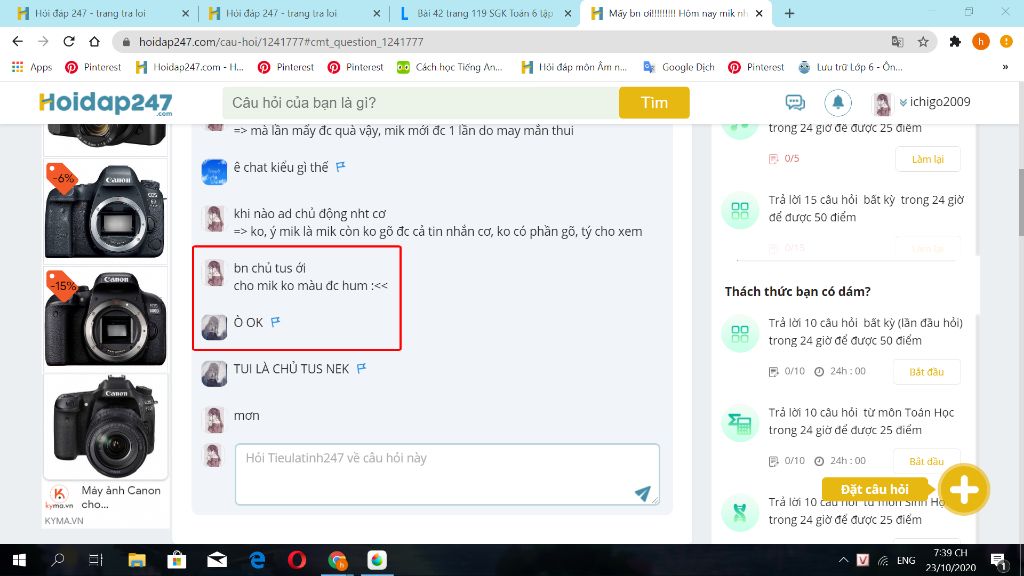Open Hoidap247 chat messages icon
This screenshot has height=576, width=1024.
click(795, 103)
